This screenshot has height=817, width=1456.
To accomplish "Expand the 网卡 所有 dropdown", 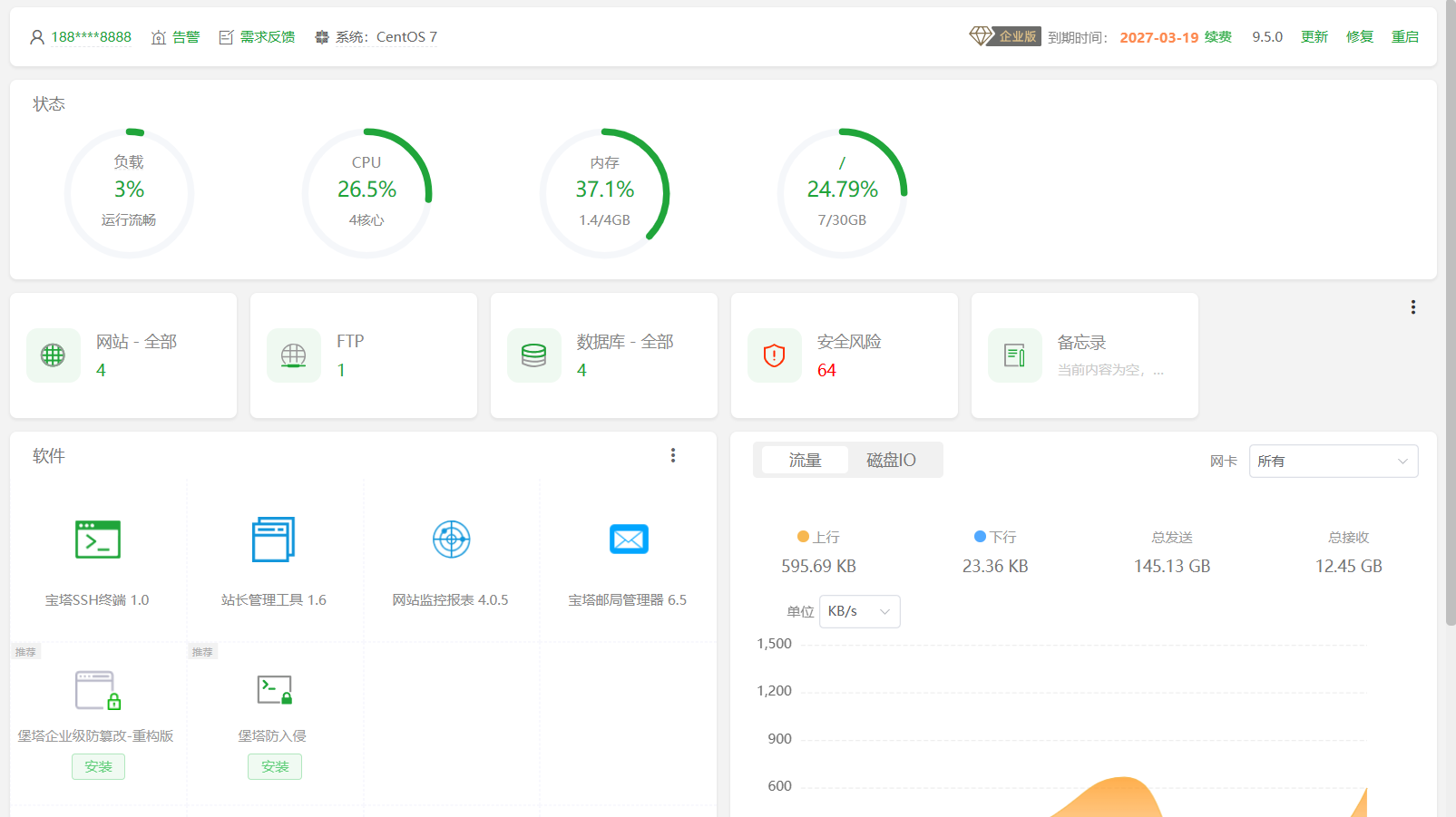I will 1334,461.
